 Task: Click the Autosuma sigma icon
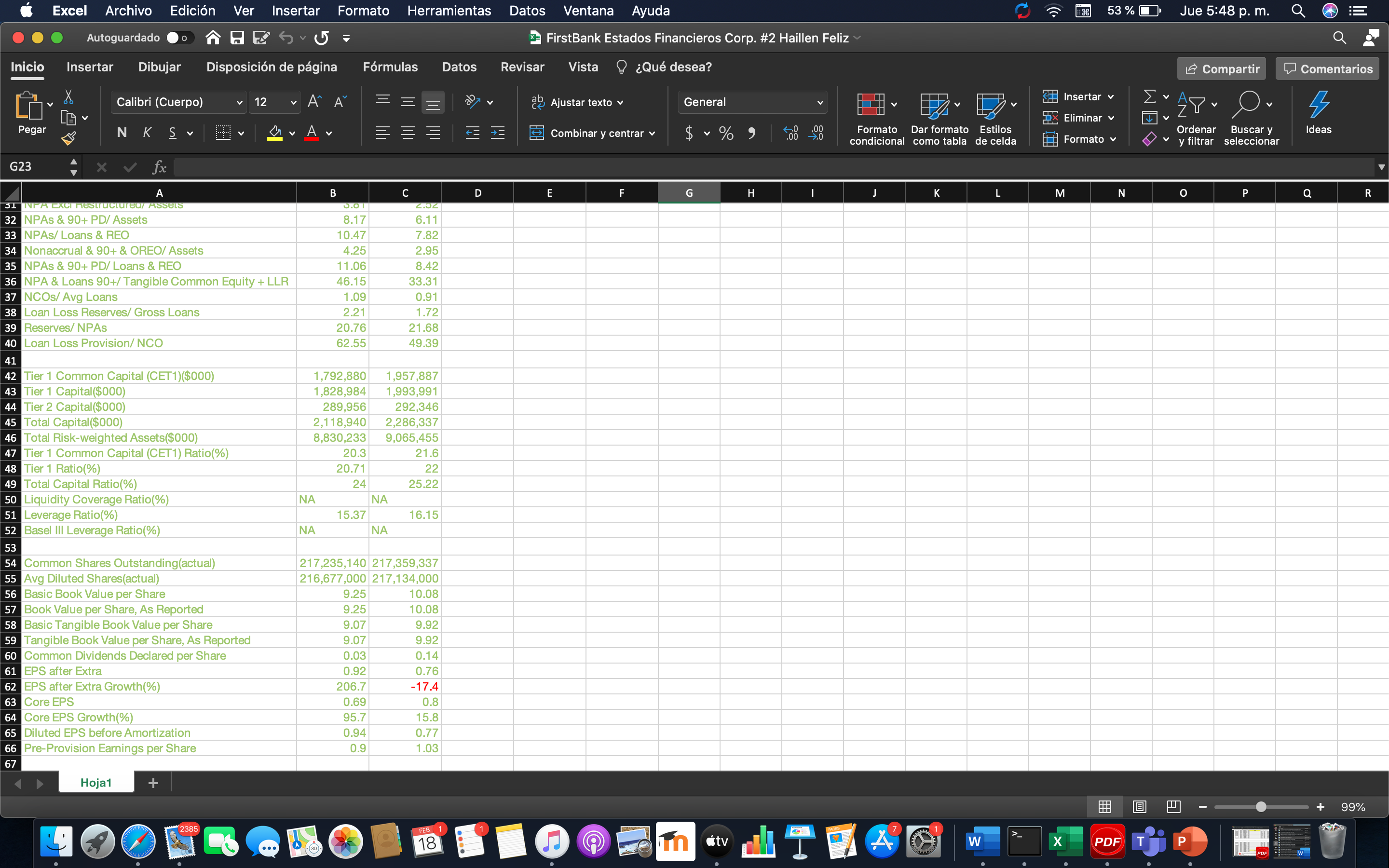1150,96
